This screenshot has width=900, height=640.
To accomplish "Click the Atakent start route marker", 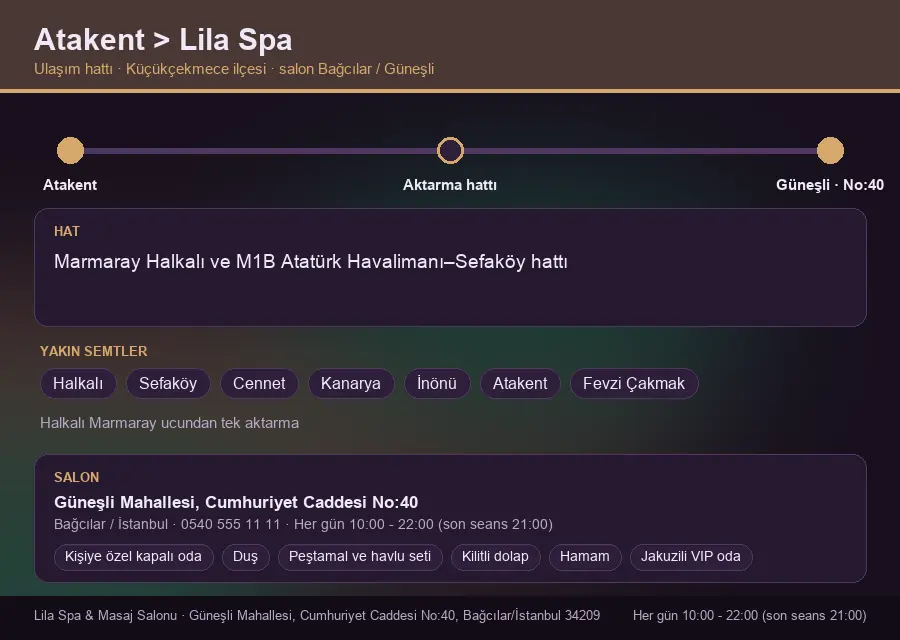I will pyautogui.click(x=70, y=150).
